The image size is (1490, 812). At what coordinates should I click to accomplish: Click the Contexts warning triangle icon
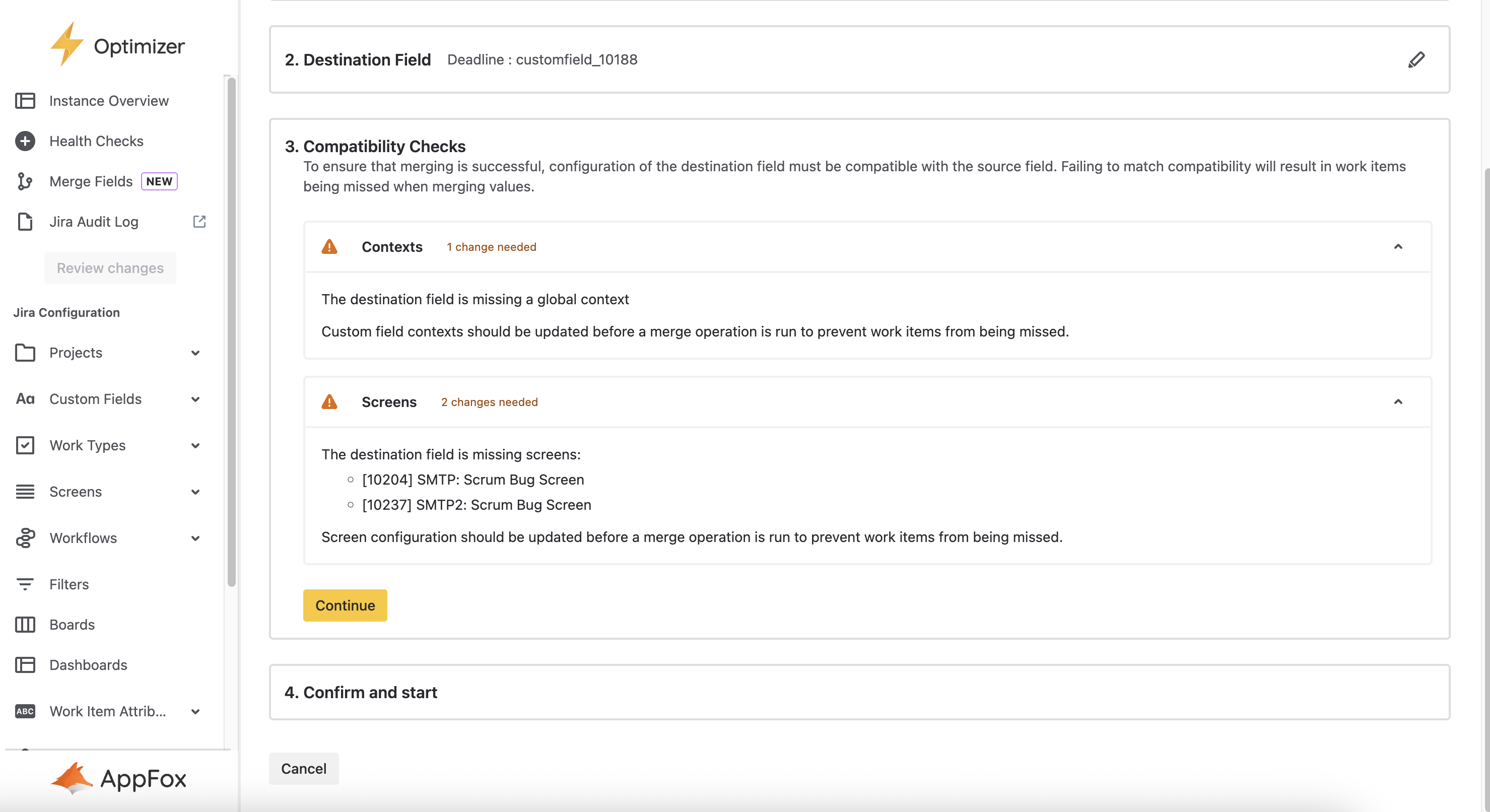point(329,247)
